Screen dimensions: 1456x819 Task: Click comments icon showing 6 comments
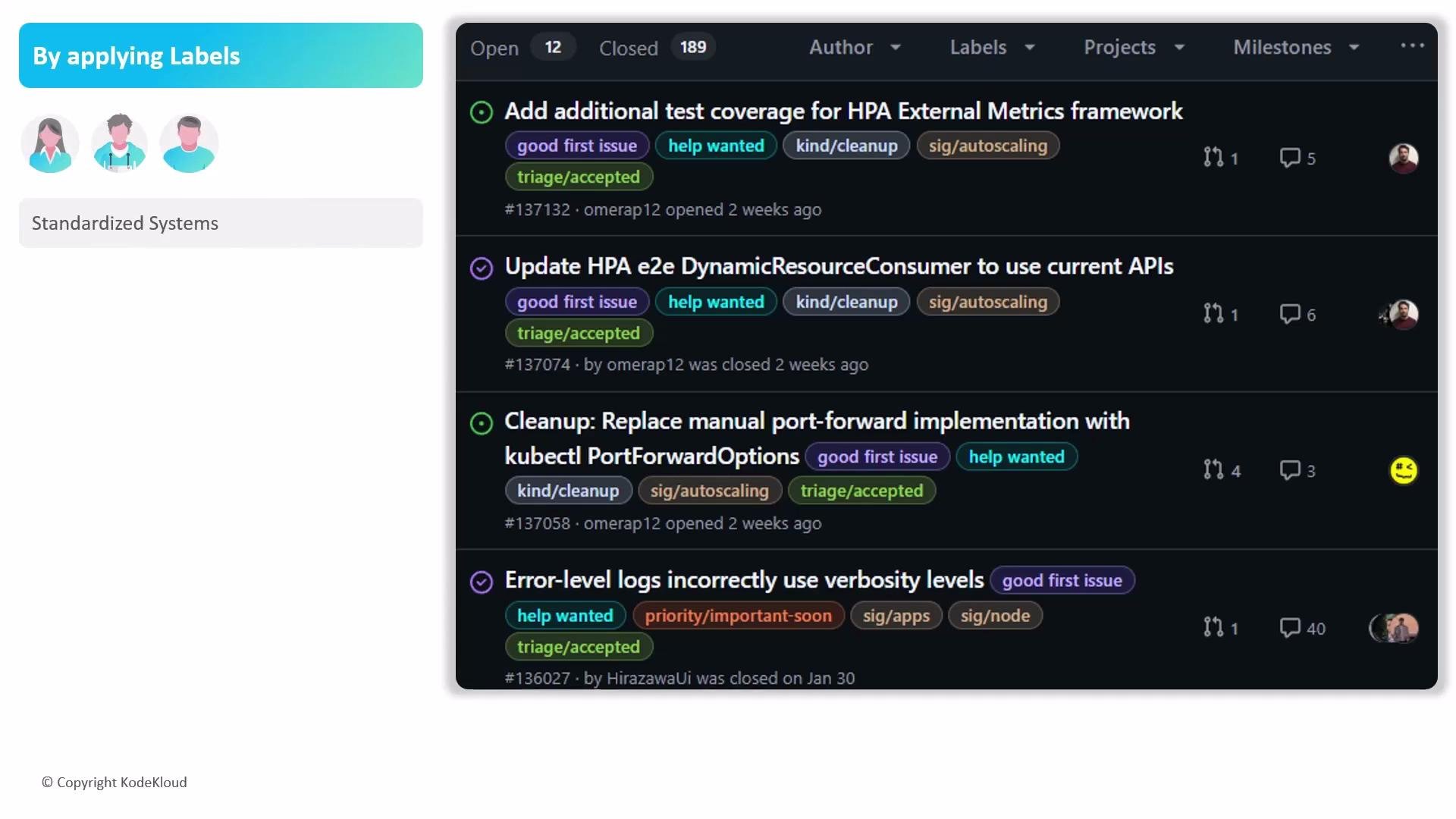click(x=1290, y=313)
